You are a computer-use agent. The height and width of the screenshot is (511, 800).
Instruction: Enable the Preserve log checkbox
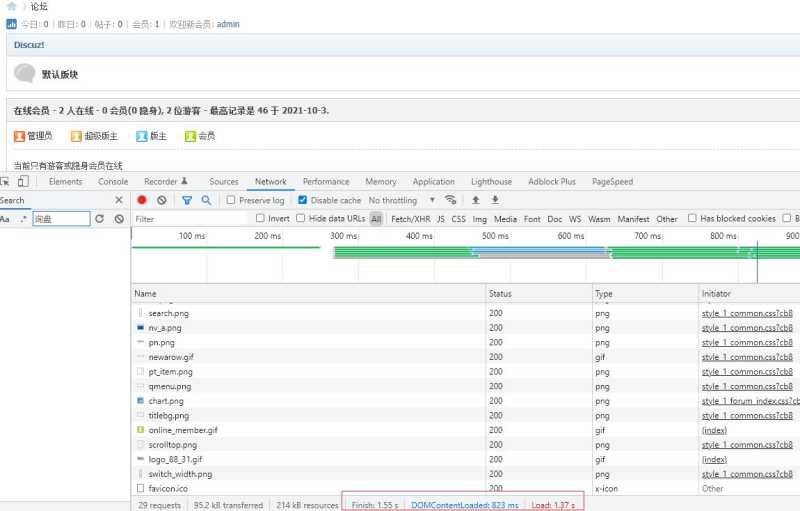pyautogui.click(x=231, y=200)
